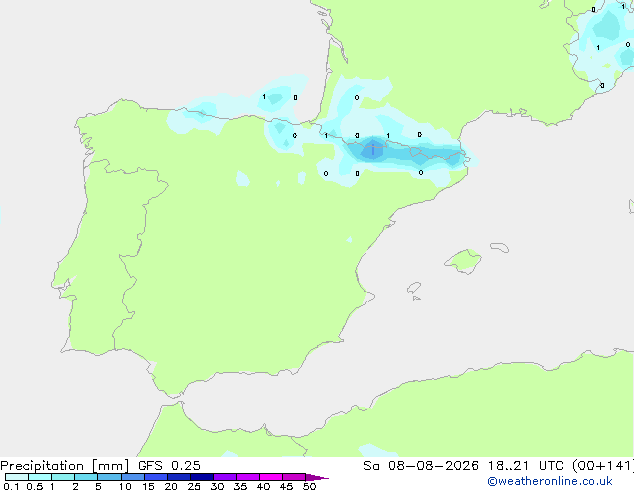Viewport: 634px width, 490px height.
Task: Click the 20–25 mm legend color swatch
Action: [x=179, y=477]
